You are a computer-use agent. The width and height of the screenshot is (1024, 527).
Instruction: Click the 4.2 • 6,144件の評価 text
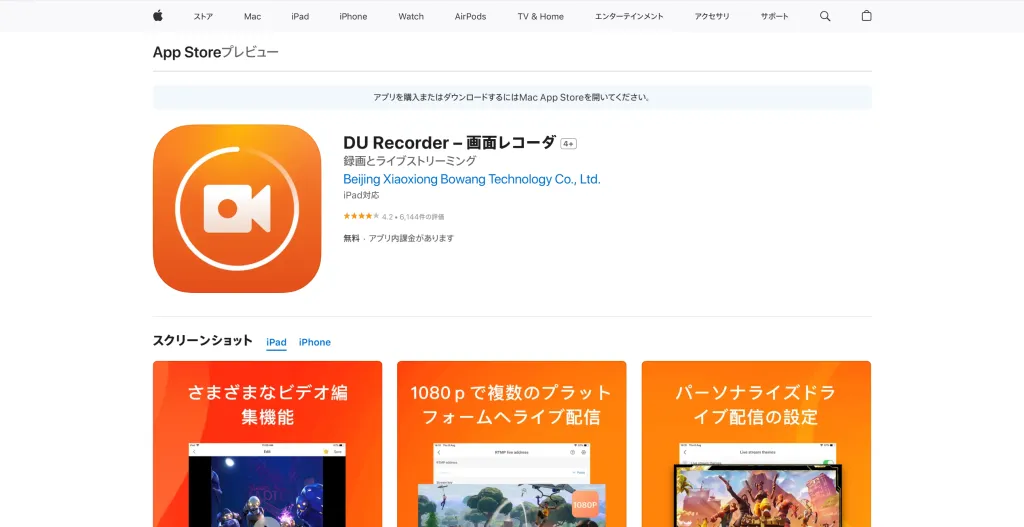413,217
